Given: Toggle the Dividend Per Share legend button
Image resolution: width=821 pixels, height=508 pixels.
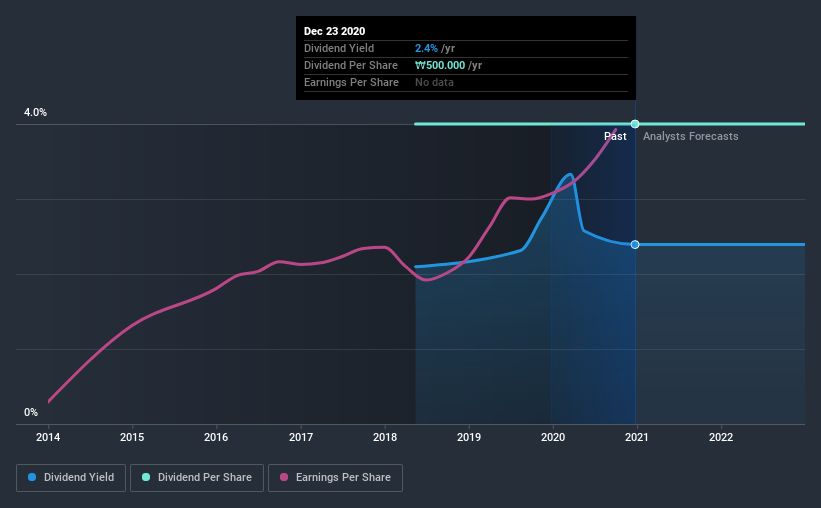Looking at the screenshot, I should click(x=197, y=478).
